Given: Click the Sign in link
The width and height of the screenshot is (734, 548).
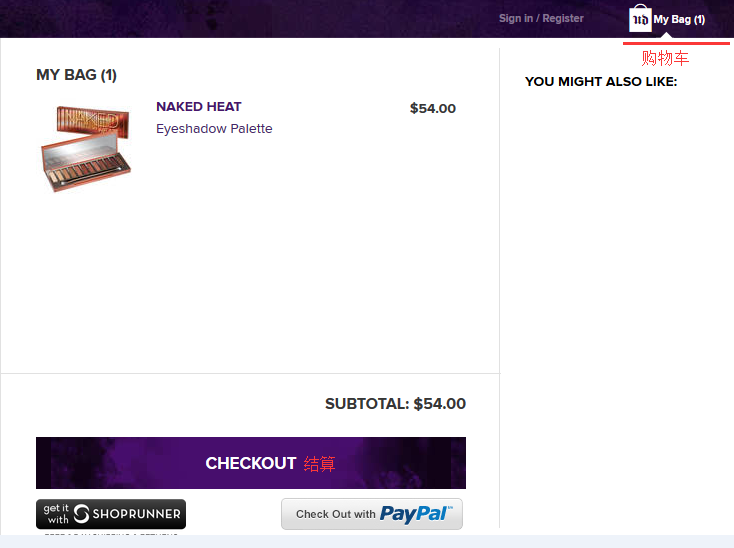Looking at the screenshot, I should tap(516, 18).
